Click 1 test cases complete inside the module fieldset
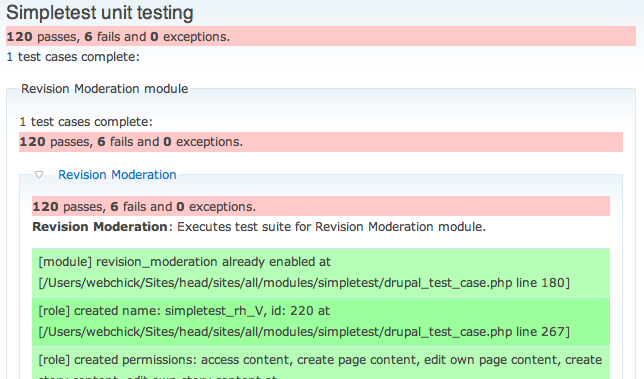The width and height of the screenshot is (644, 379). pos(86,122)
